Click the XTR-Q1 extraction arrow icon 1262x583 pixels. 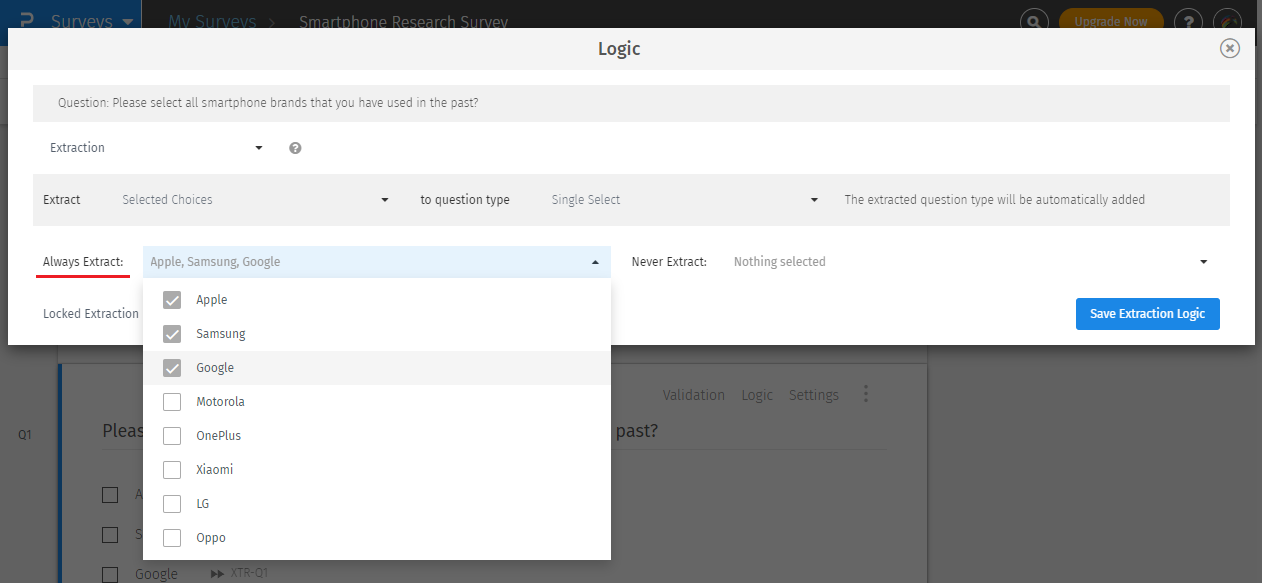217,574
